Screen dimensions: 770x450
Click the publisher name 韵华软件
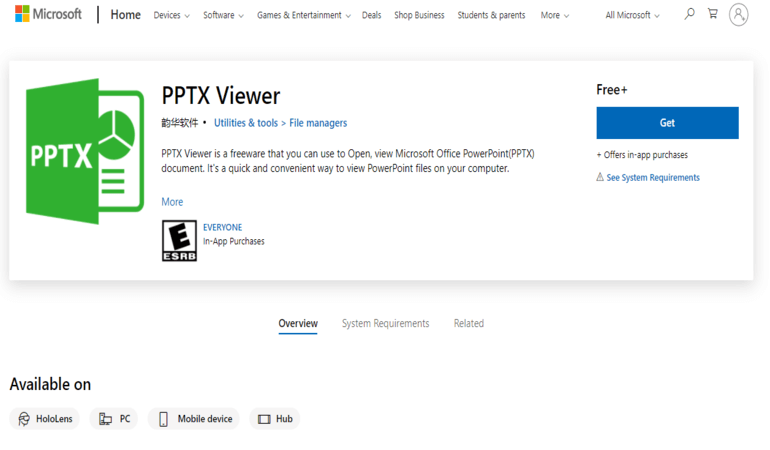click(180, 123)
